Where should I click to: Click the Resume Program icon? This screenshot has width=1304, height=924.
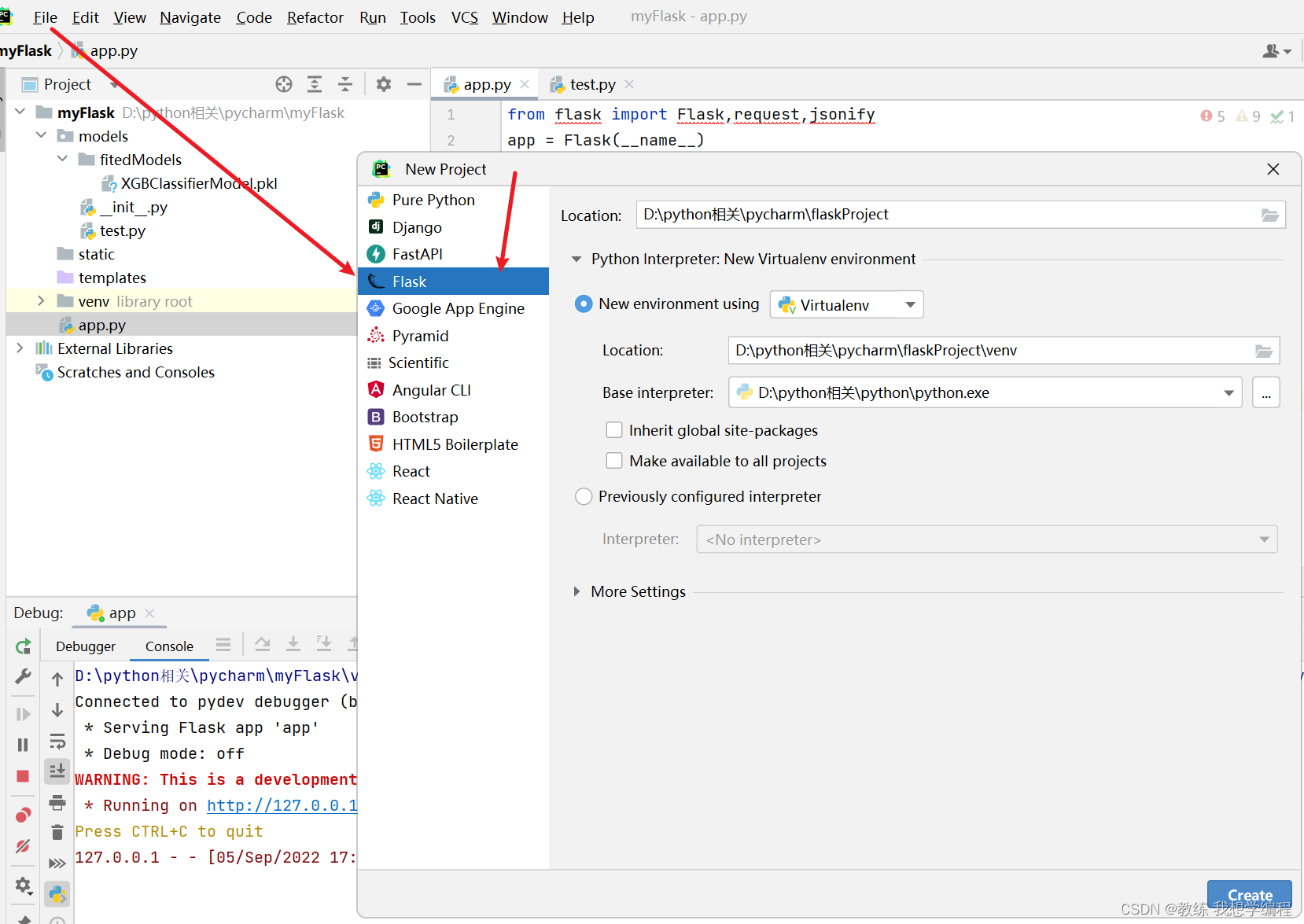click(x=23, y=714)
